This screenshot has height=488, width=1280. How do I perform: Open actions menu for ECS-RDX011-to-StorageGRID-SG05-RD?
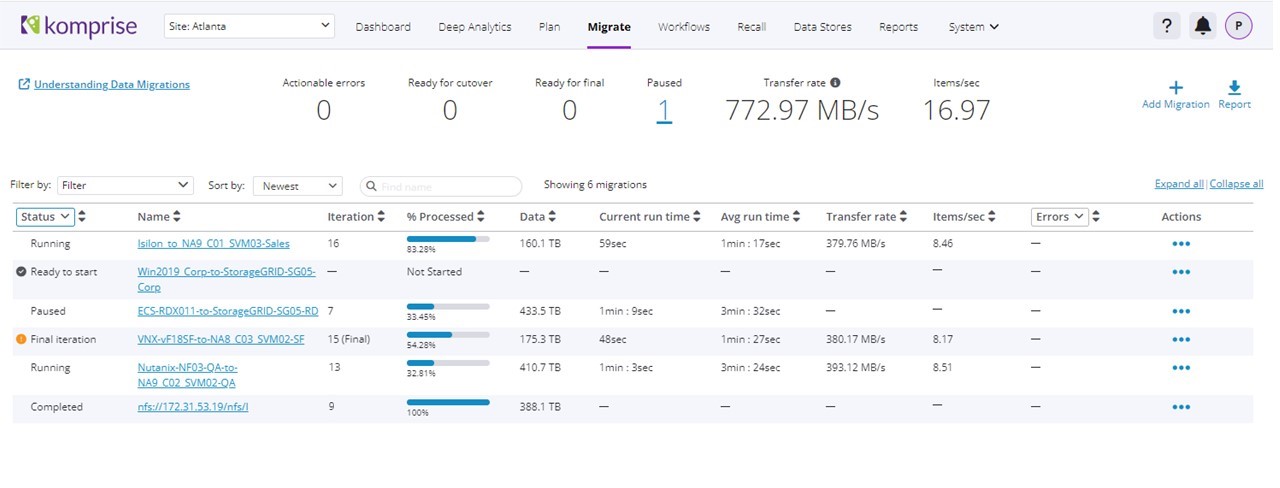pyautogui.click(x=1181, y=311)
